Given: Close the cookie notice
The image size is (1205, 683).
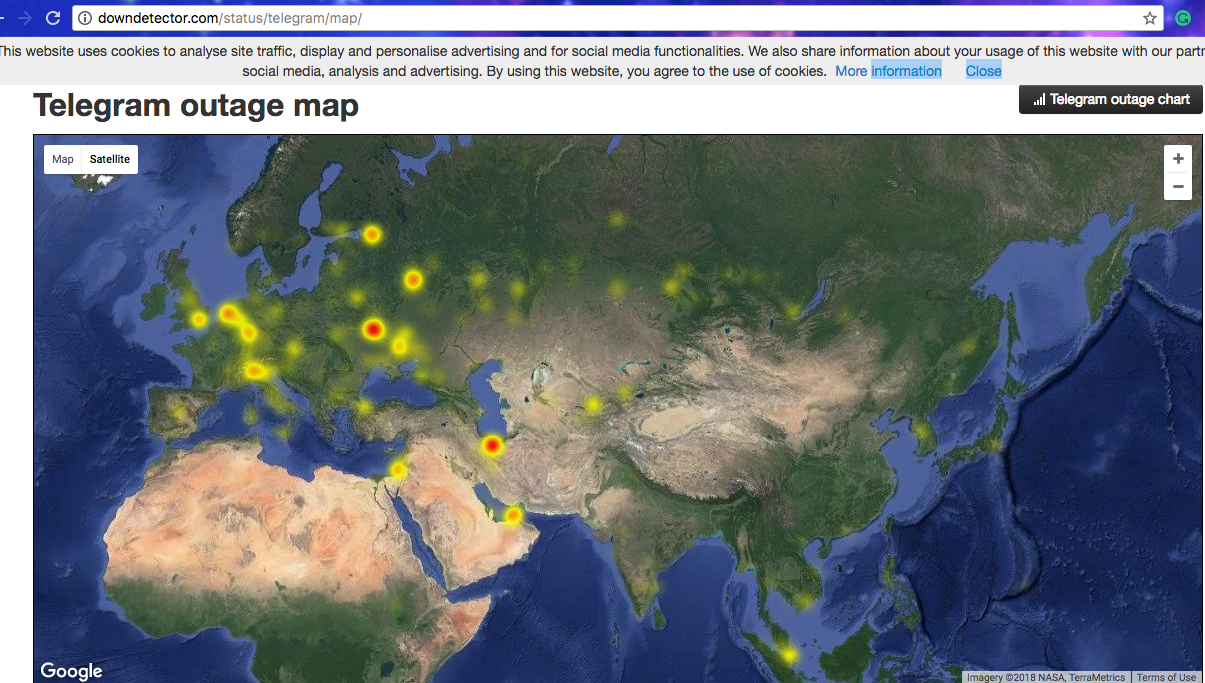Looking at the screenshot, I should tap(983, 71).
